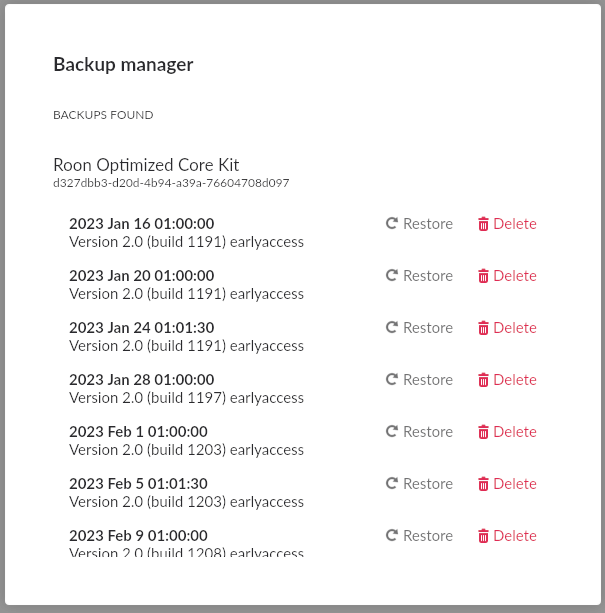This screenshot has height=613, width=605.
Task: Click the restore arrow icon for Jan 28 backup
Action: coord(392,379)
